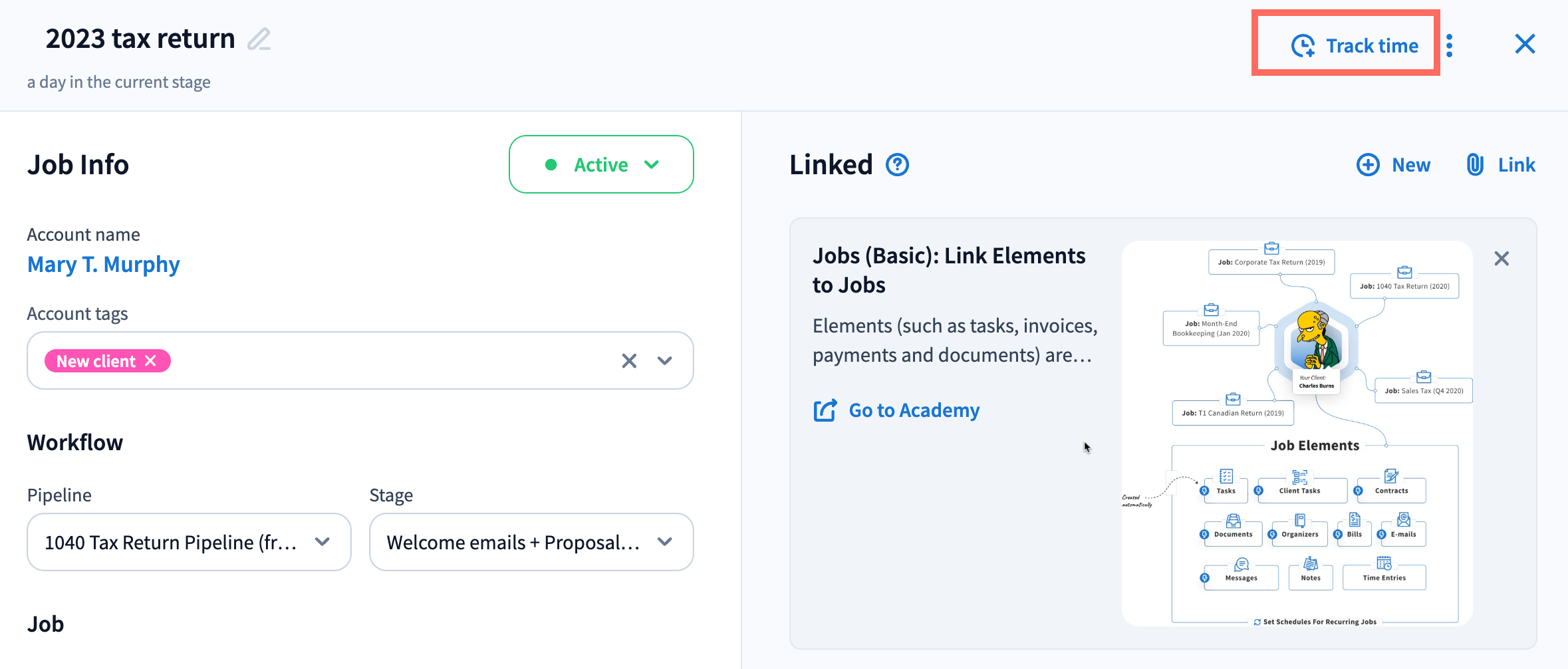Close the 2023 tax return panel

click(1525, 45)
